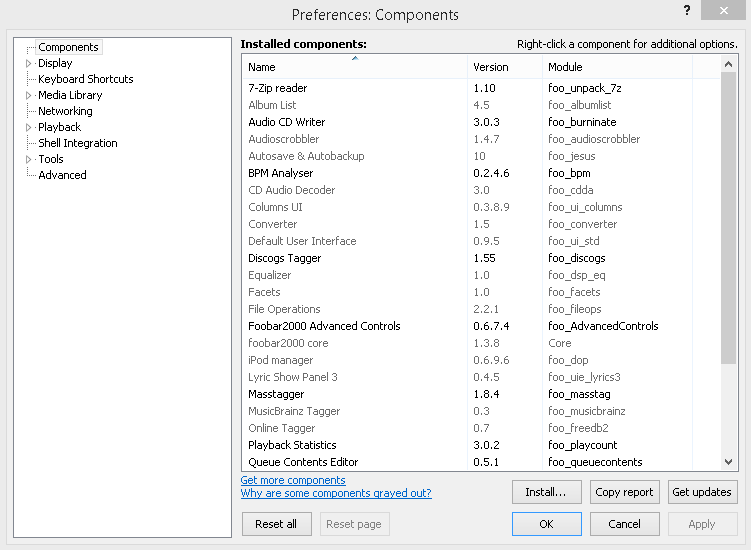Expand the Tools tree node
This screenshot has width=751, height=550.
pyautogui.click(x=28, y=160)
